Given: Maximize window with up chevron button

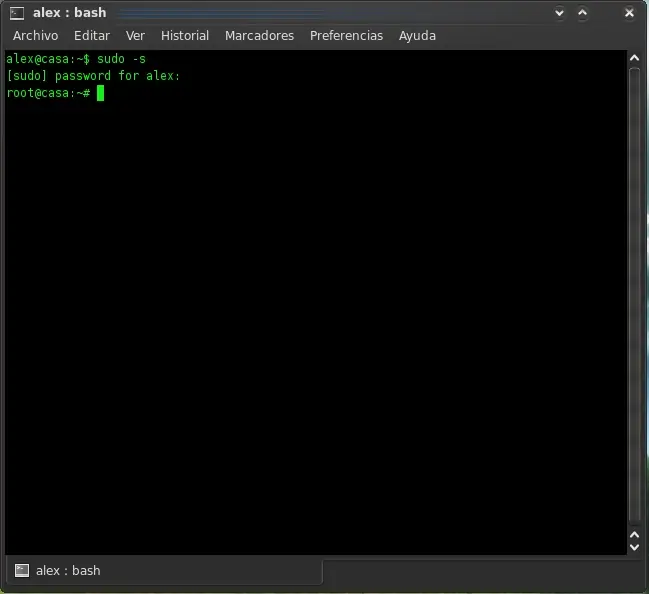Looking at the screenshot, I should 582,13.
